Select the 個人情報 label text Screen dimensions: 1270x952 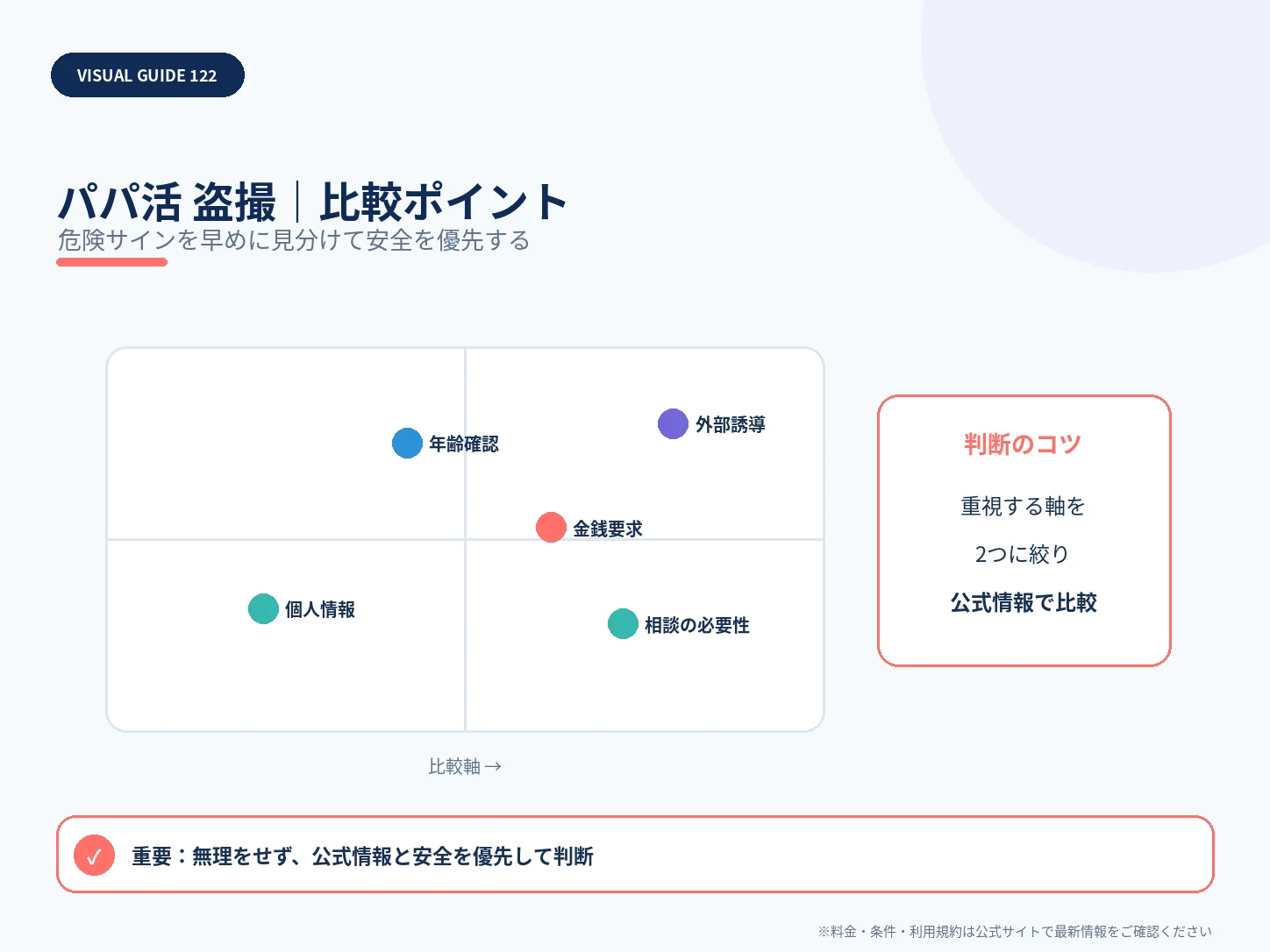tap(320, 609)
